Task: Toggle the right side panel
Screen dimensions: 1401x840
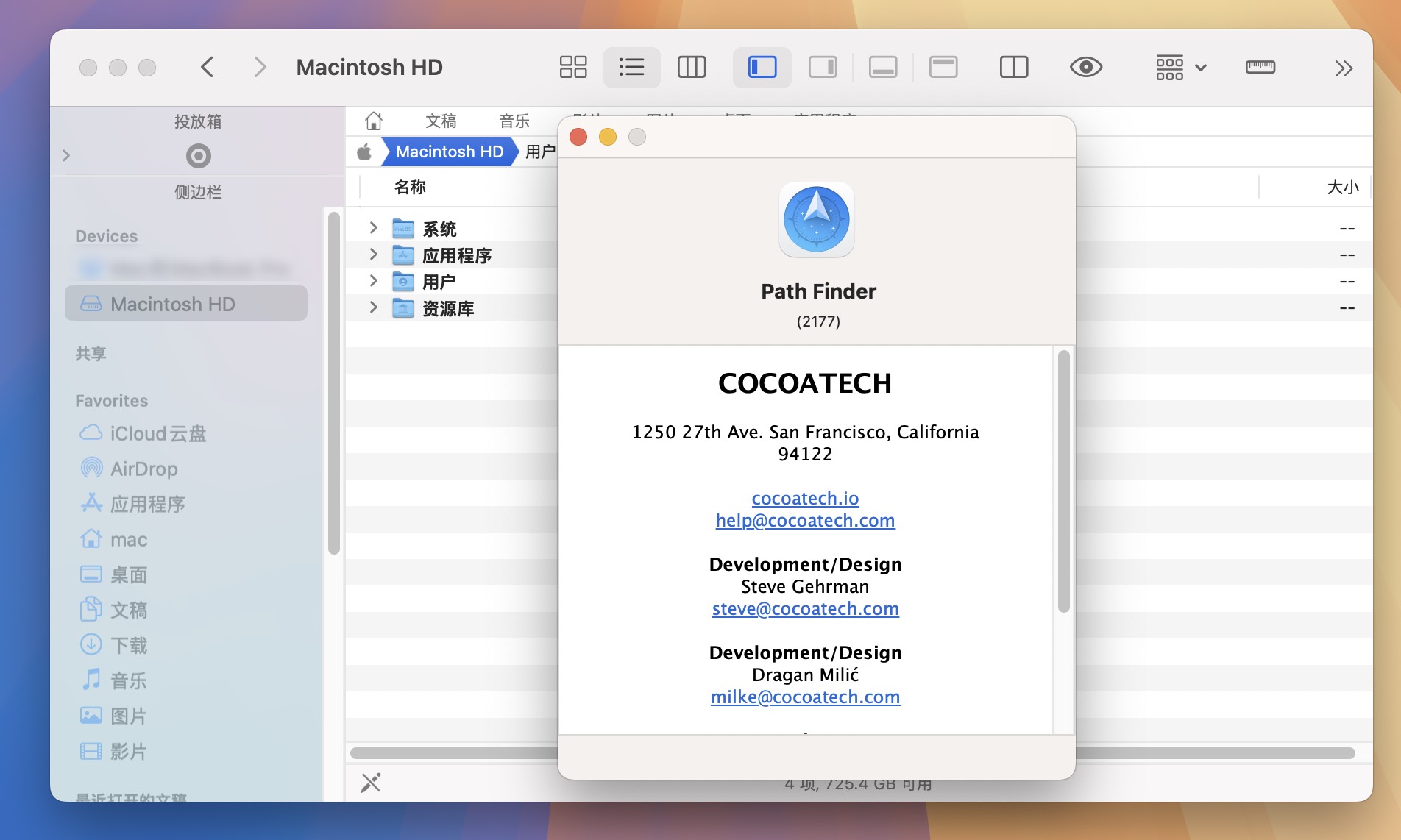Action: click(x=823, y=68)
